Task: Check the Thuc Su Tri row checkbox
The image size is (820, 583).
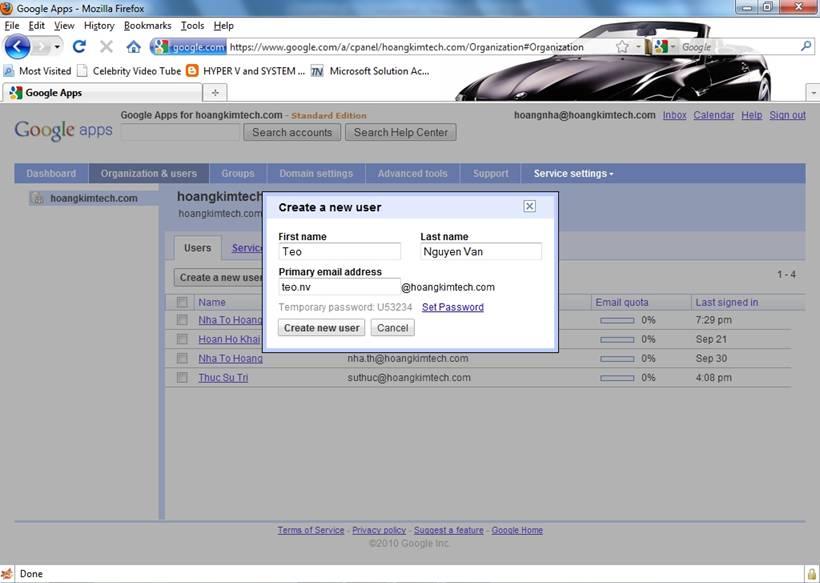Action: (182, 378)
